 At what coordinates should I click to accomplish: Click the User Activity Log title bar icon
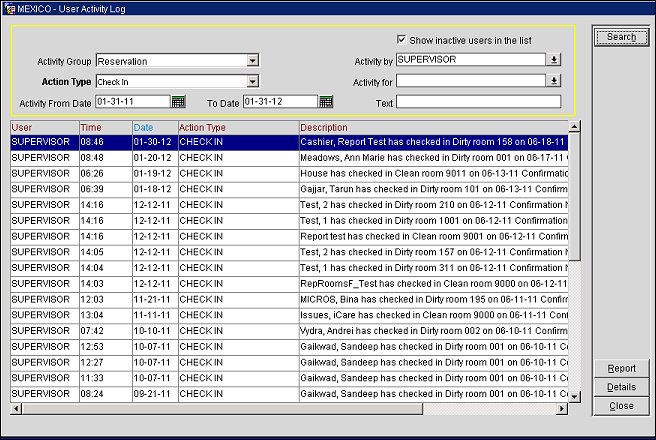9,9
